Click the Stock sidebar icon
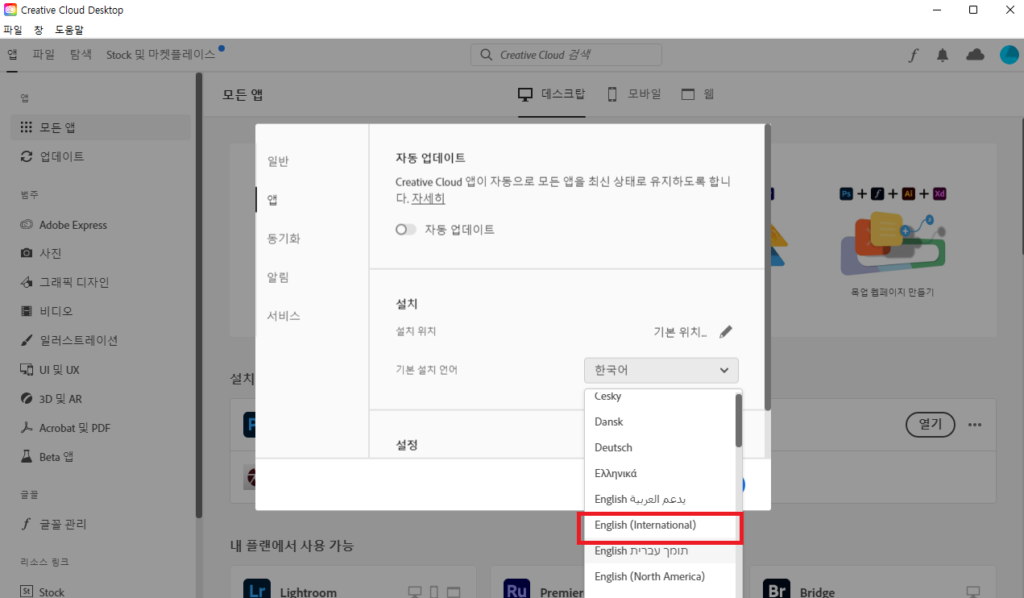1024x598 pixels. 26,591
